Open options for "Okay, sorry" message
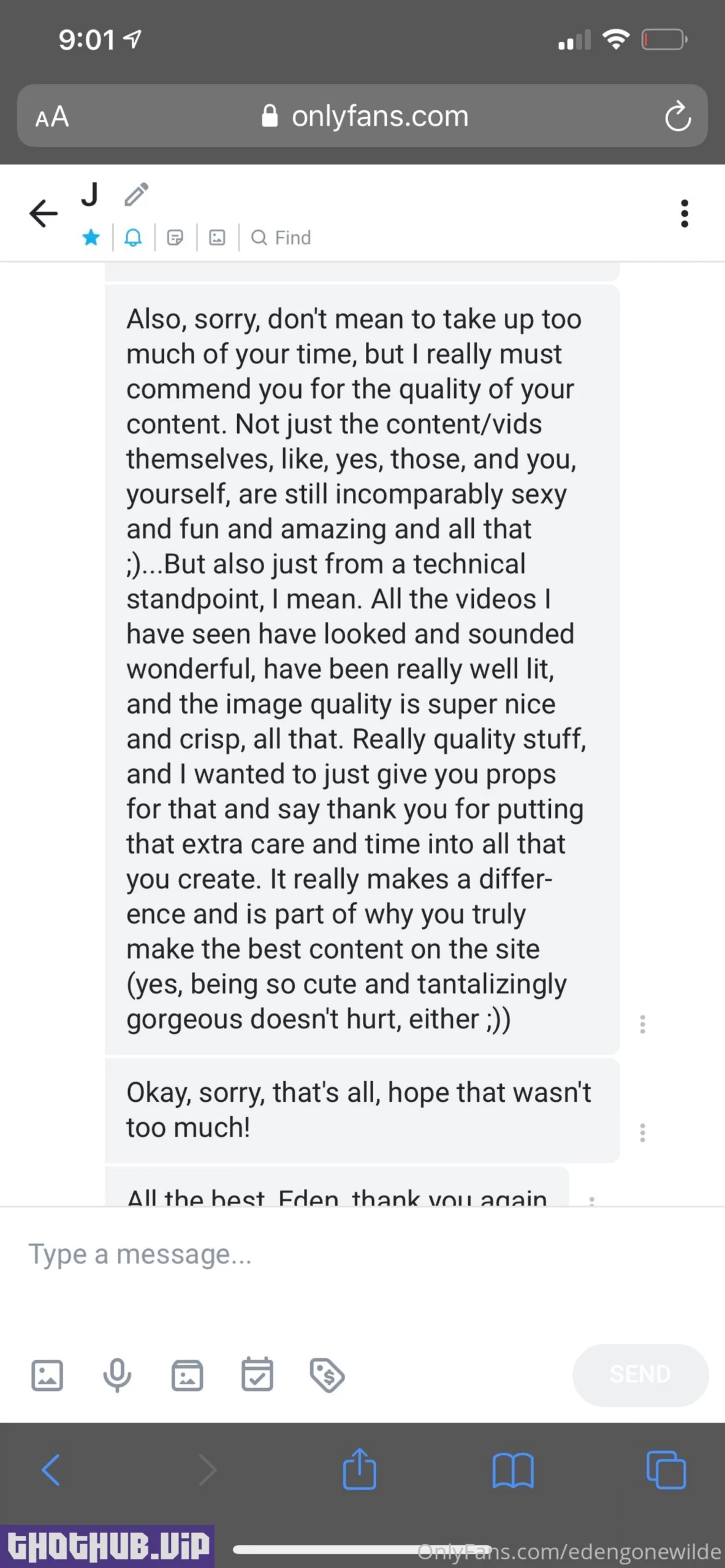The width and height of the screenshot is (725, 1568). pyautogui.click(x=642, y=1133)
